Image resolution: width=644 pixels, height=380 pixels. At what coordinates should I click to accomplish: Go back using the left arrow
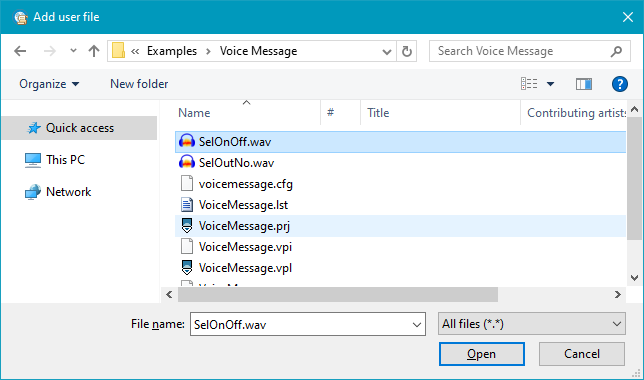coord(20,51)
